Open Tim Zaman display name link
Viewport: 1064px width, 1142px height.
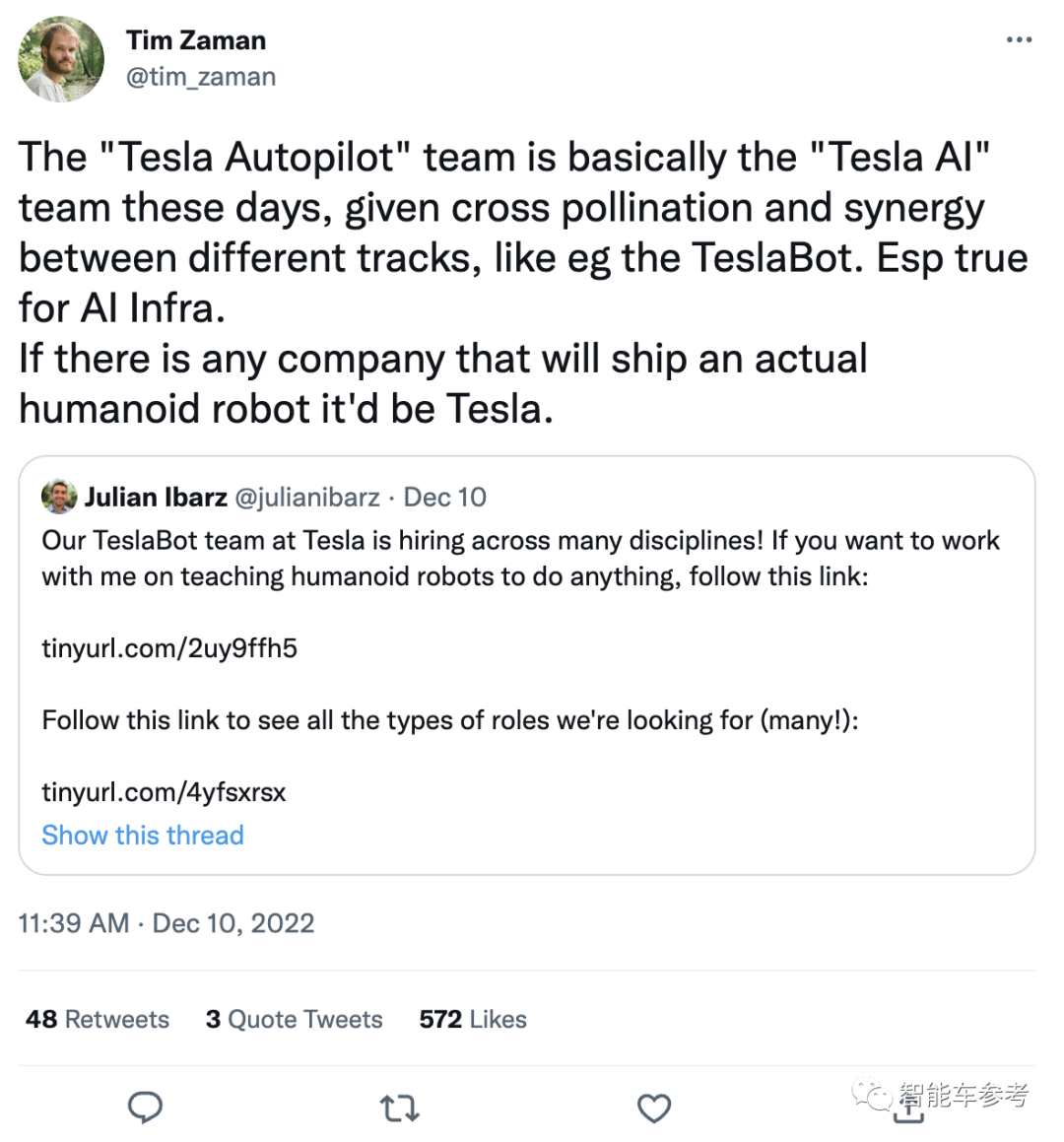pos(196,40)
